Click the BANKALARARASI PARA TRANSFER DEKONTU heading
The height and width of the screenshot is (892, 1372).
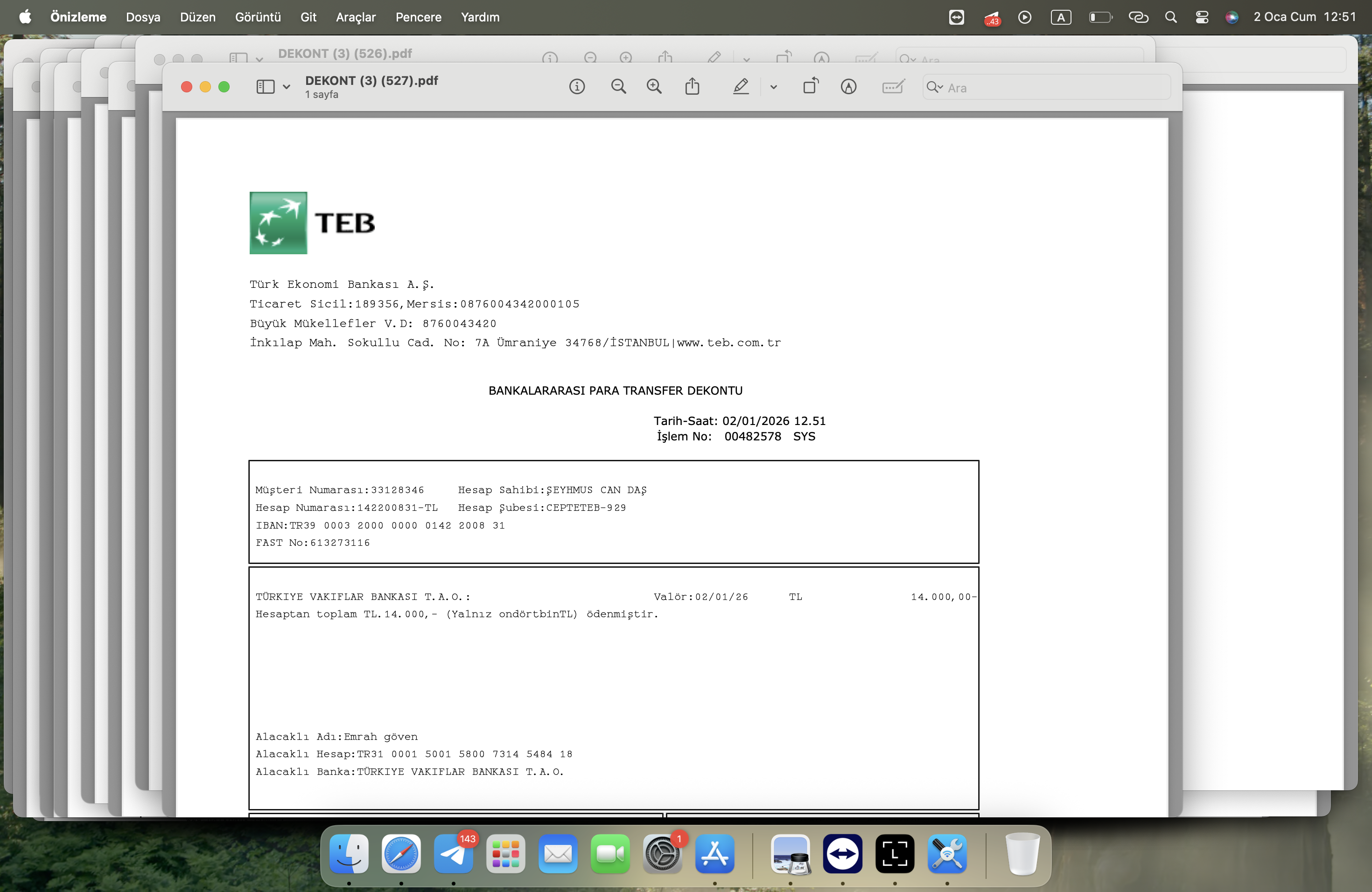point(616,390)
